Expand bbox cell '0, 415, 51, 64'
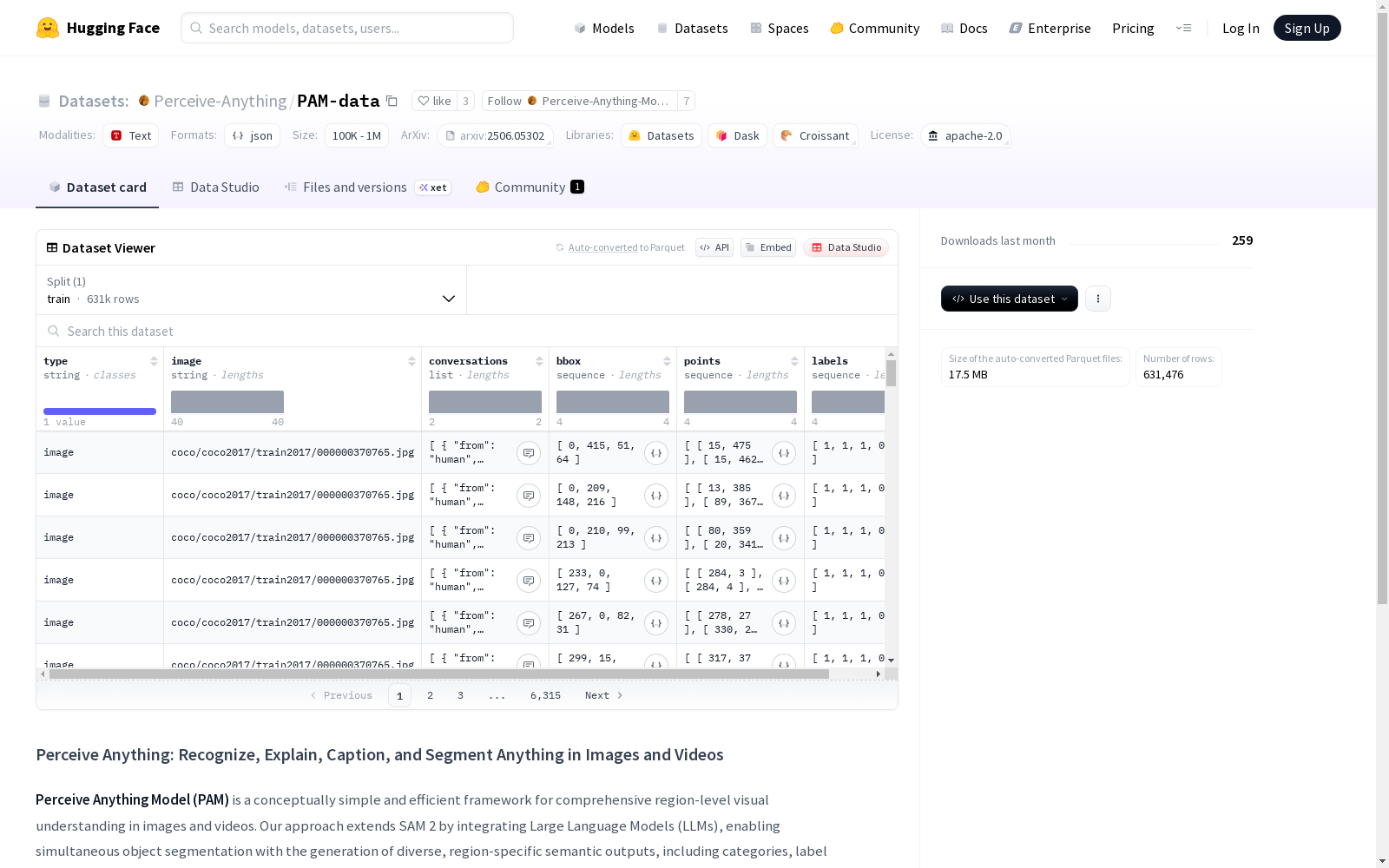Image resolution: width=1389 pixels, height=868 pixels. pos(656,453)
